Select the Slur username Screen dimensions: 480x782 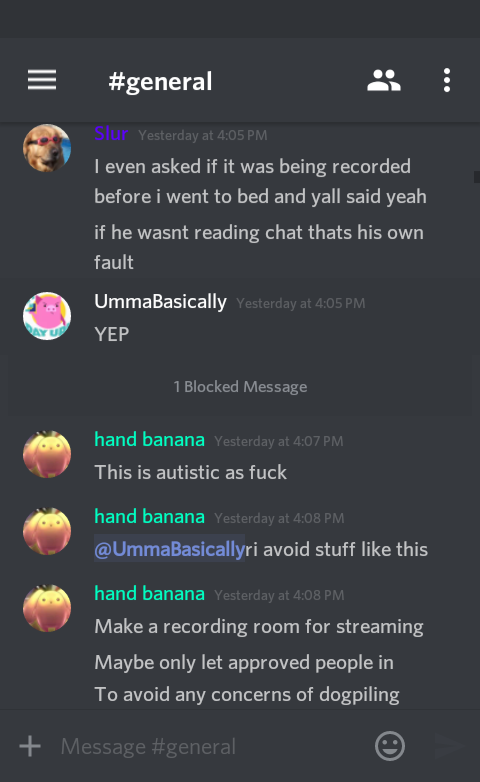coord(111,134)
